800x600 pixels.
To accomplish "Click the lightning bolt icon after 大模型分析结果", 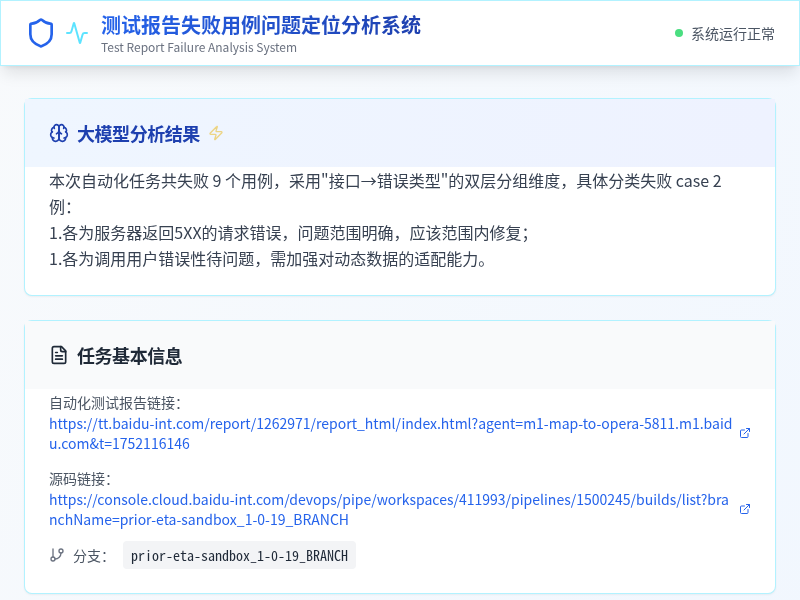I will point(216,133).
